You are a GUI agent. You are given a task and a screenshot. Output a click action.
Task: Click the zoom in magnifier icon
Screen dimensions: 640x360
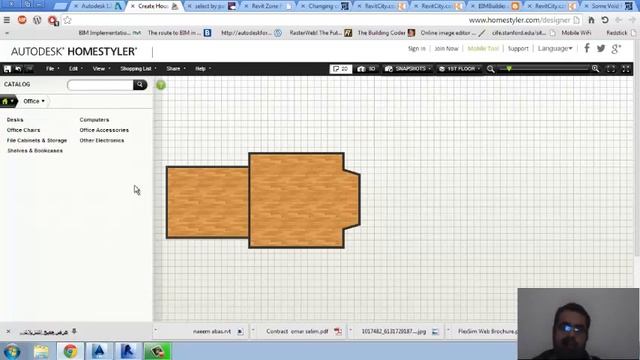[x=596, y=69]
